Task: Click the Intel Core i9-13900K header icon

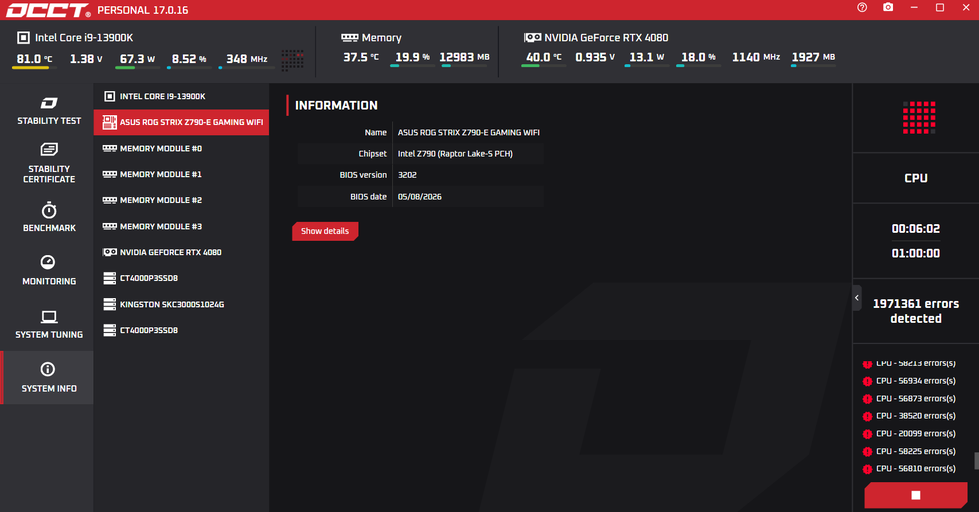Action: click(x=23, y=37)
